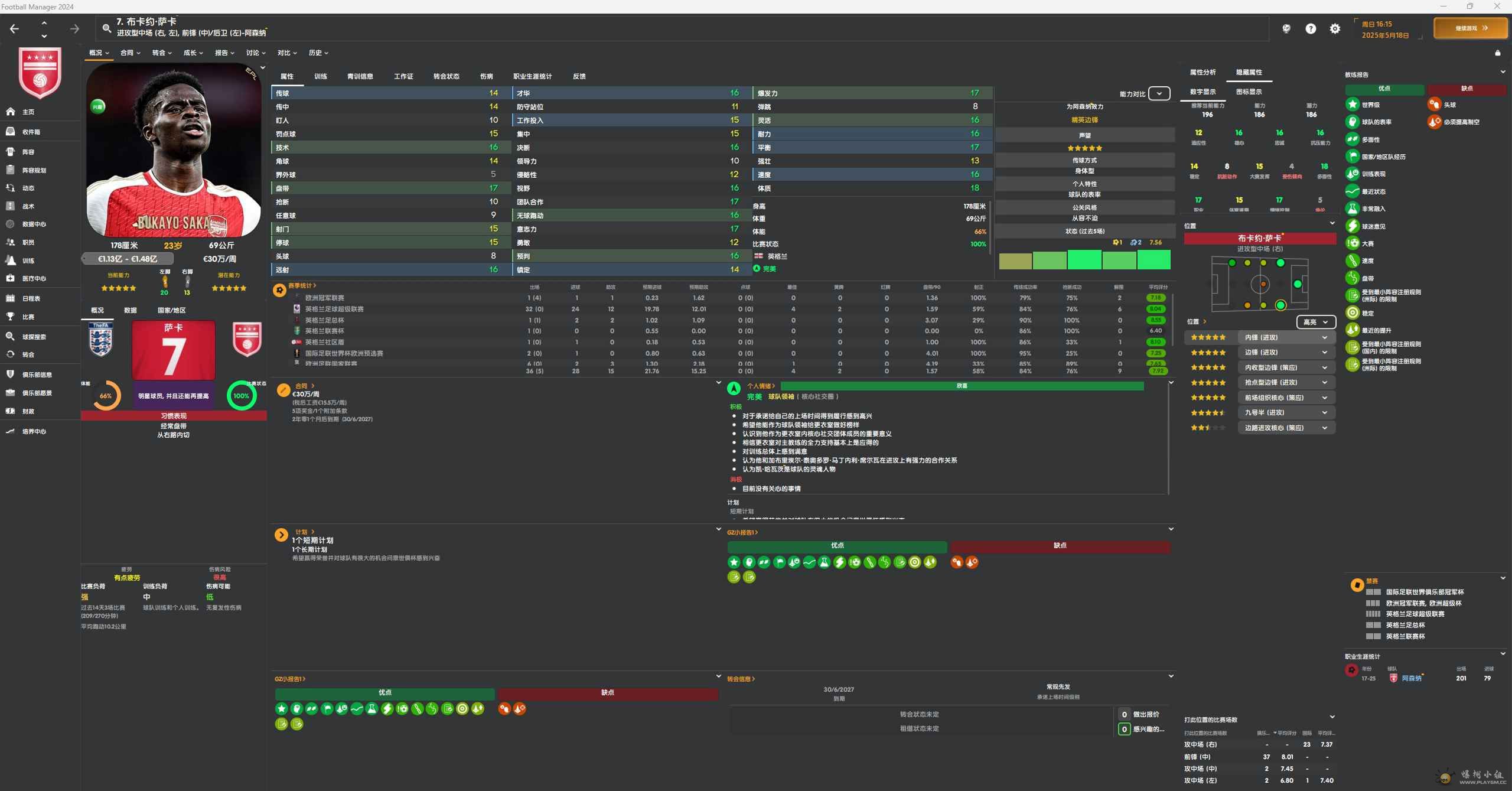Switch to the 转会状态 tab
The width and height of the screenshot is (1512, 791).
[446, 76]
